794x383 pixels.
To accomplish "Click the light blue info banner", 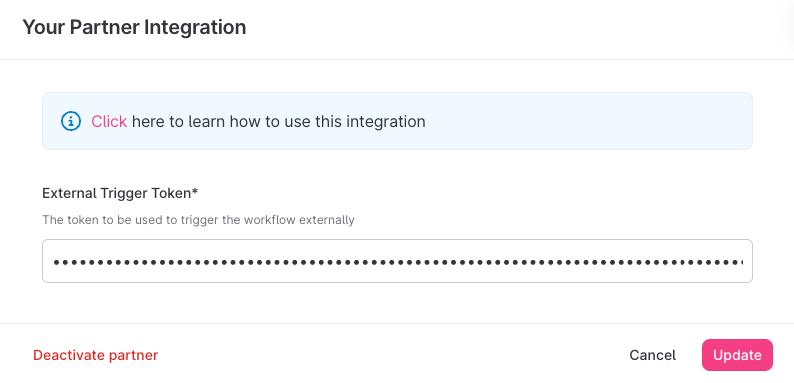I will pyautogui.click(x=398, y=121).
